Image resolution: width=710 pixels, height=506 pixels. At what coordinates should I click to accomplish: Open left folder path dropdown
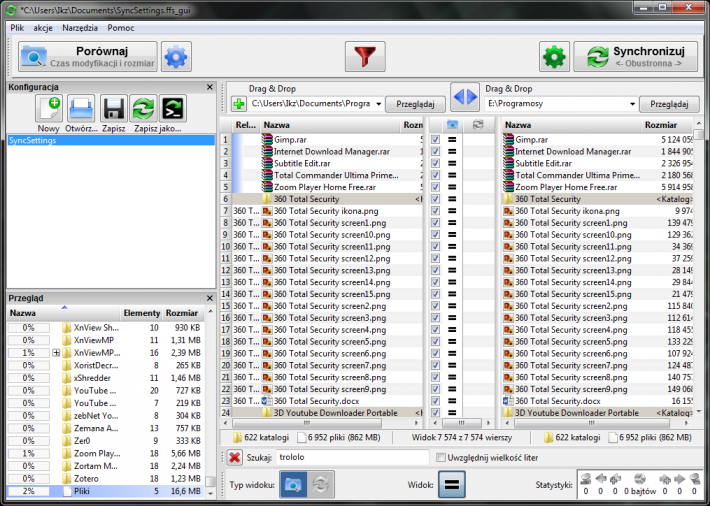click(379, 104)
